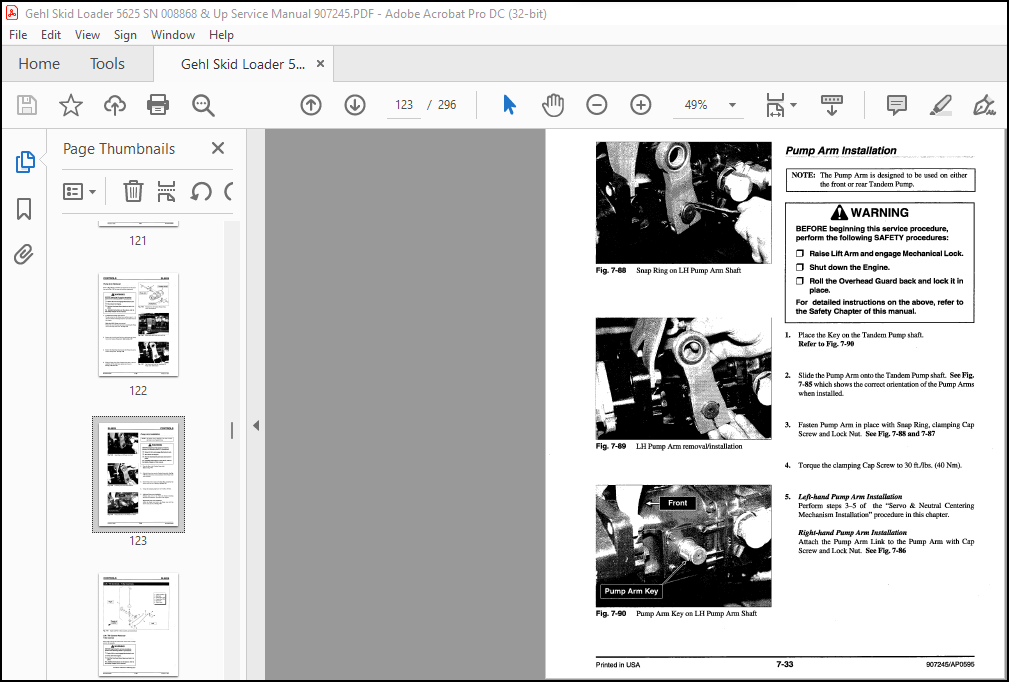The height and width of the screenshot is (682, 1009).
Task: Open the File menu
Action: (x=18, y=35)
